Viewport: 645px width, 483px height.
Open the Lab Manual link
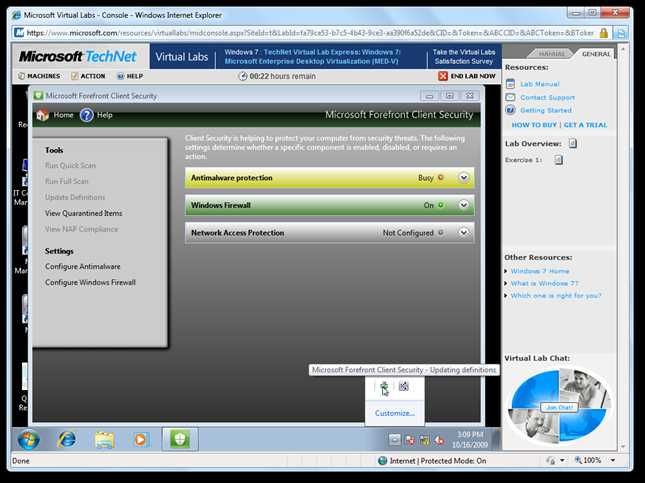pyautogui.click(x=540, y=84)
